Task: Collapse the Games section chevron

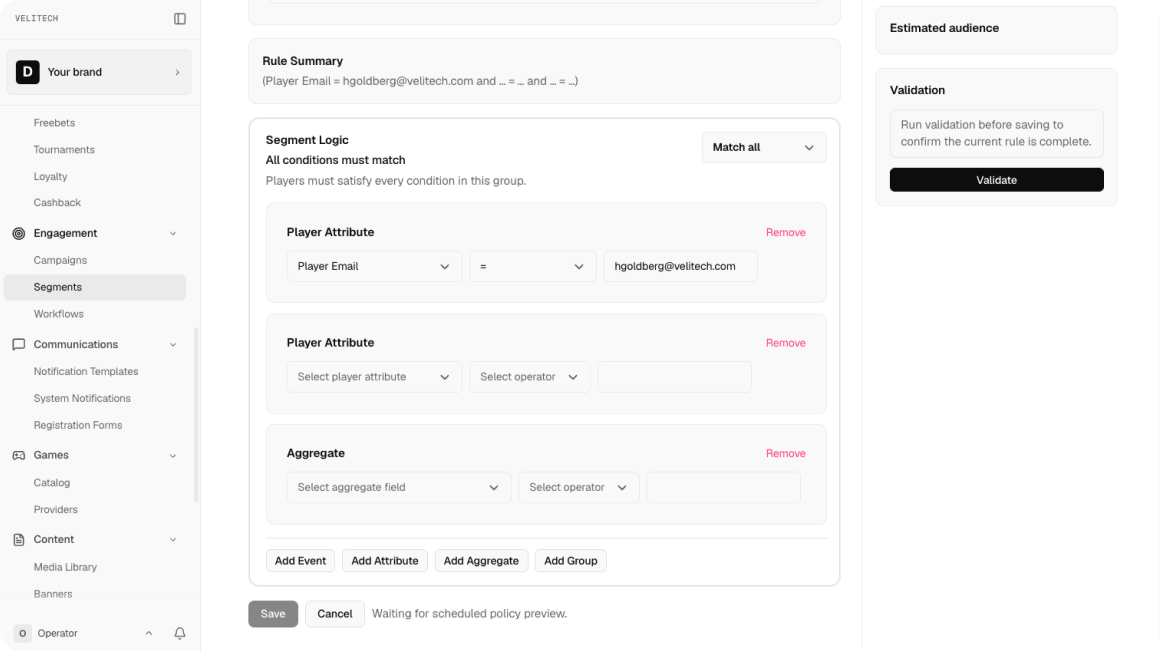Action: click(x=173, y=455)
